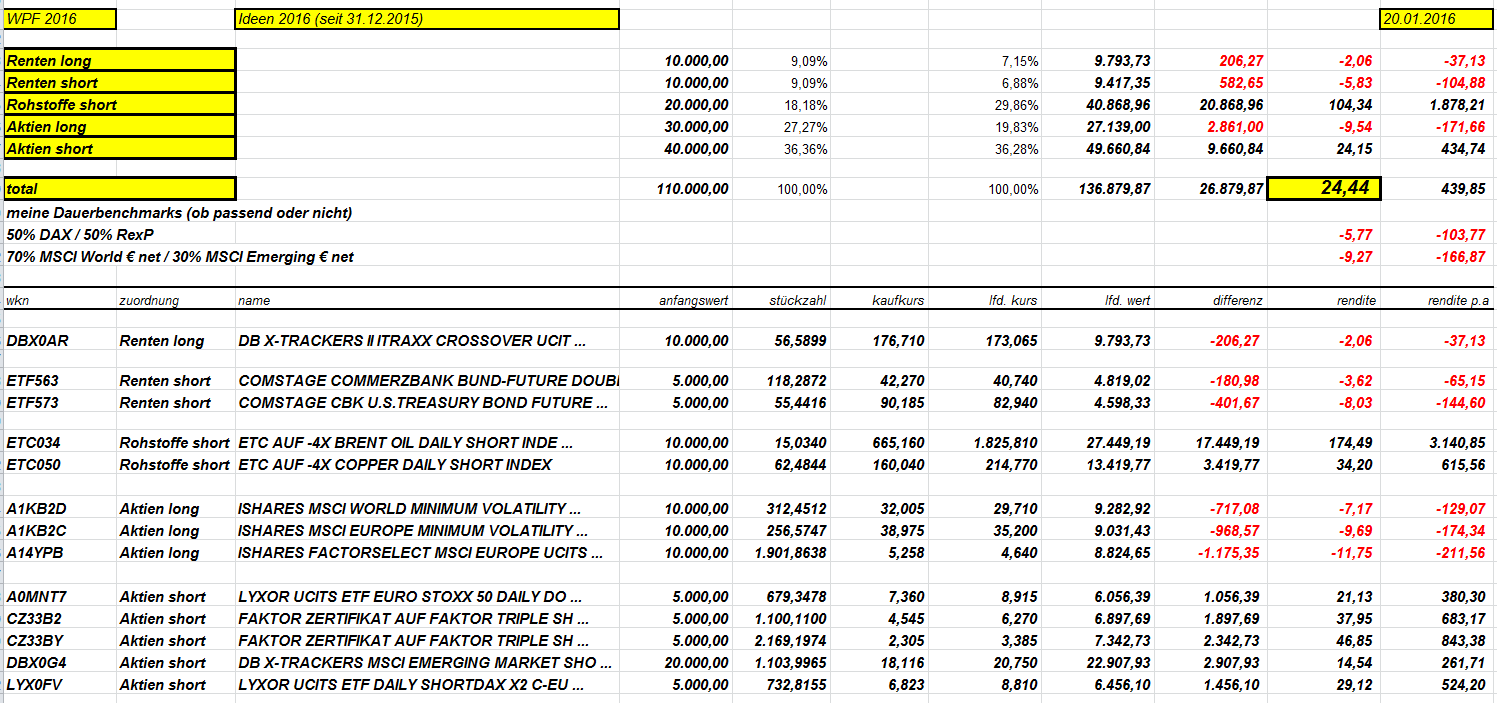Image resolution: width=1497 pixels, height=703 pixels.
Task: Click WKN cell A1KB2D
Action: coord(35,508)
